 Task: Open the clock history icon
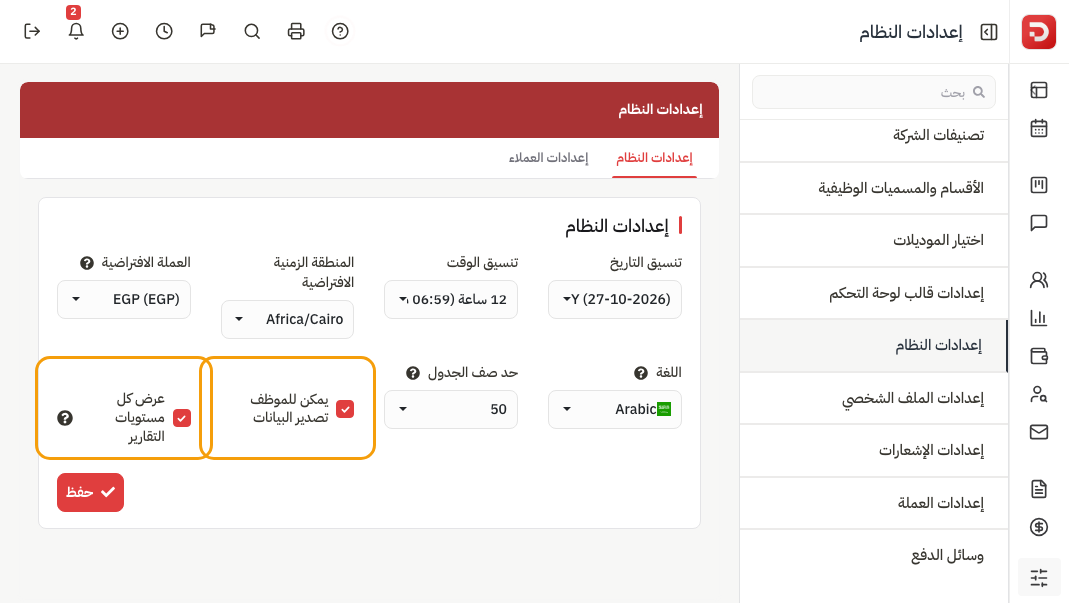coord(164,31)
